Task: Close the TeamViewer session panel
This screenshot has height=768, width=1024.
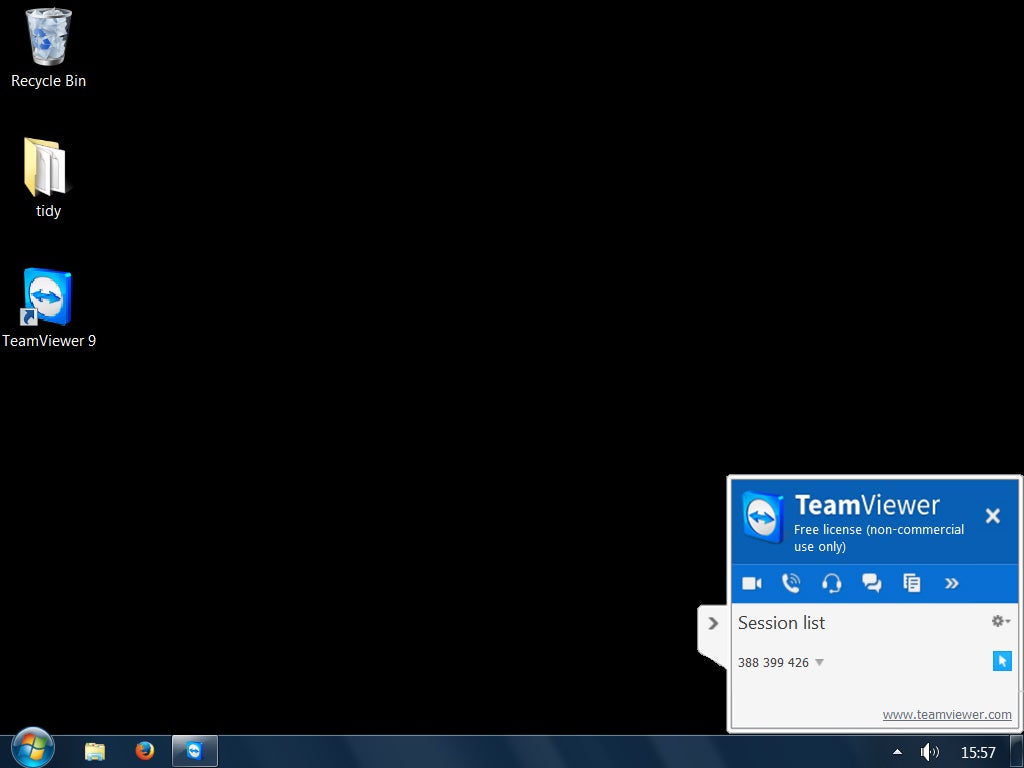Action: click(x=993, y=516)
